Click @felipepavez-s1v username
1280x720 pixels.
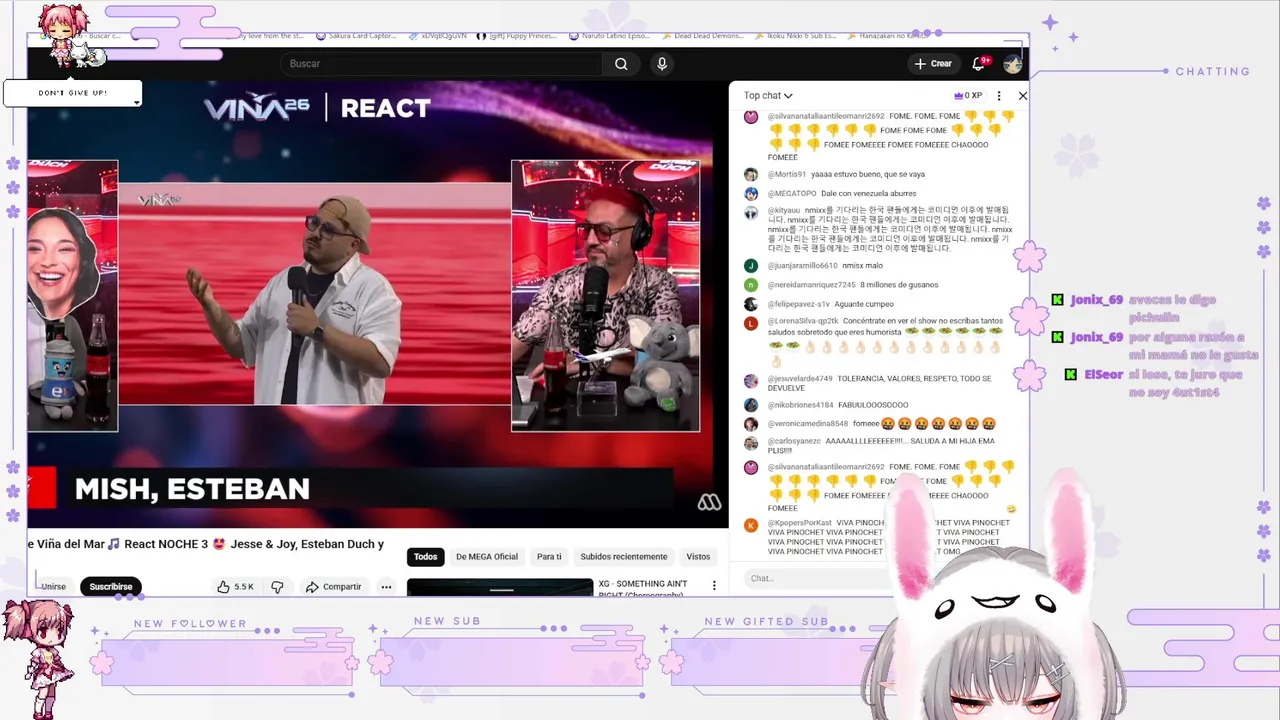799,304
